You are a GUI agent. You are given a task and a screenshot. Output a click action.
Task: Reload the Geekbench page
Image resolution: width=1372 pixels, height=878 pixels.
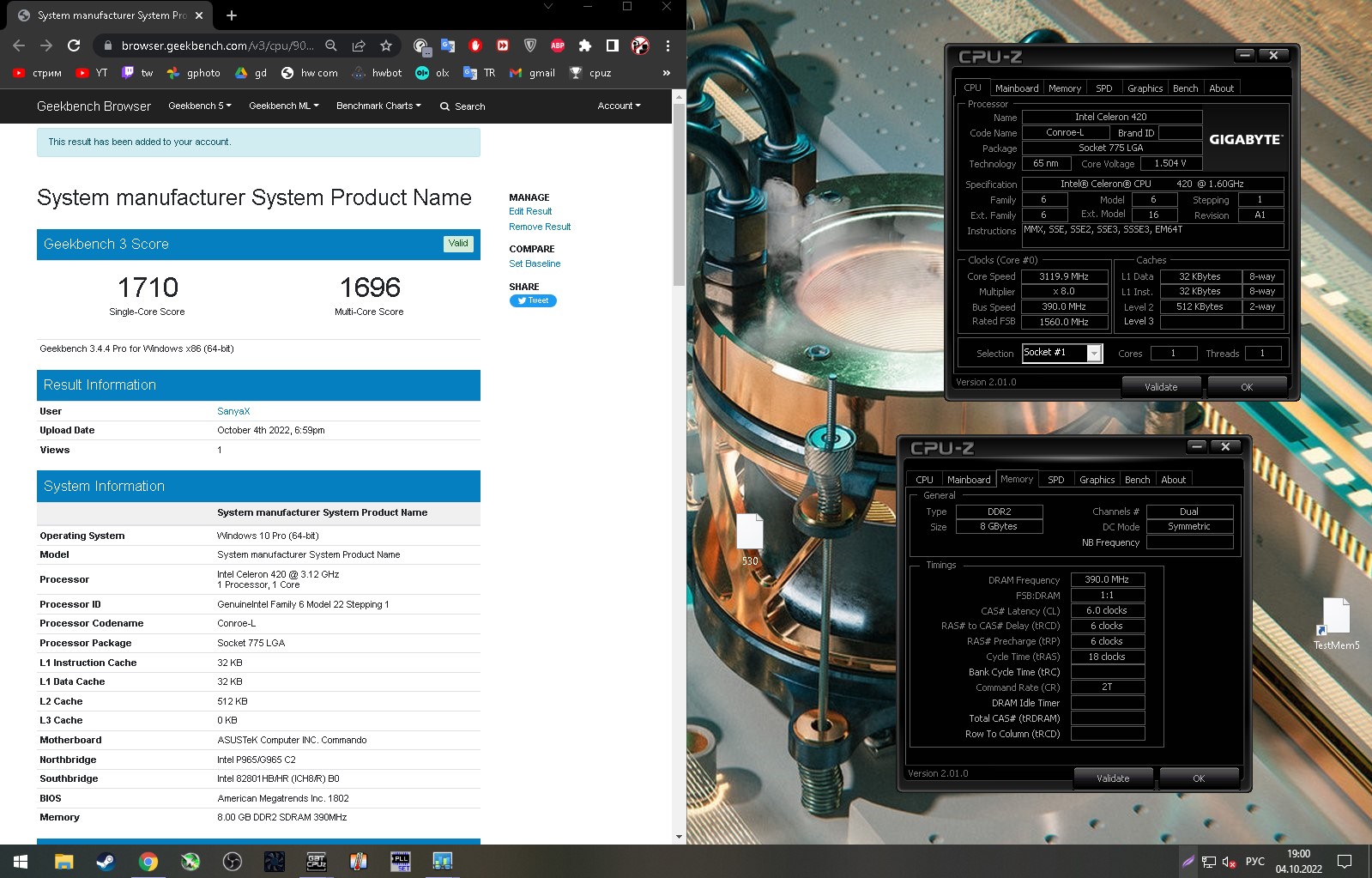tap(74, 45)
